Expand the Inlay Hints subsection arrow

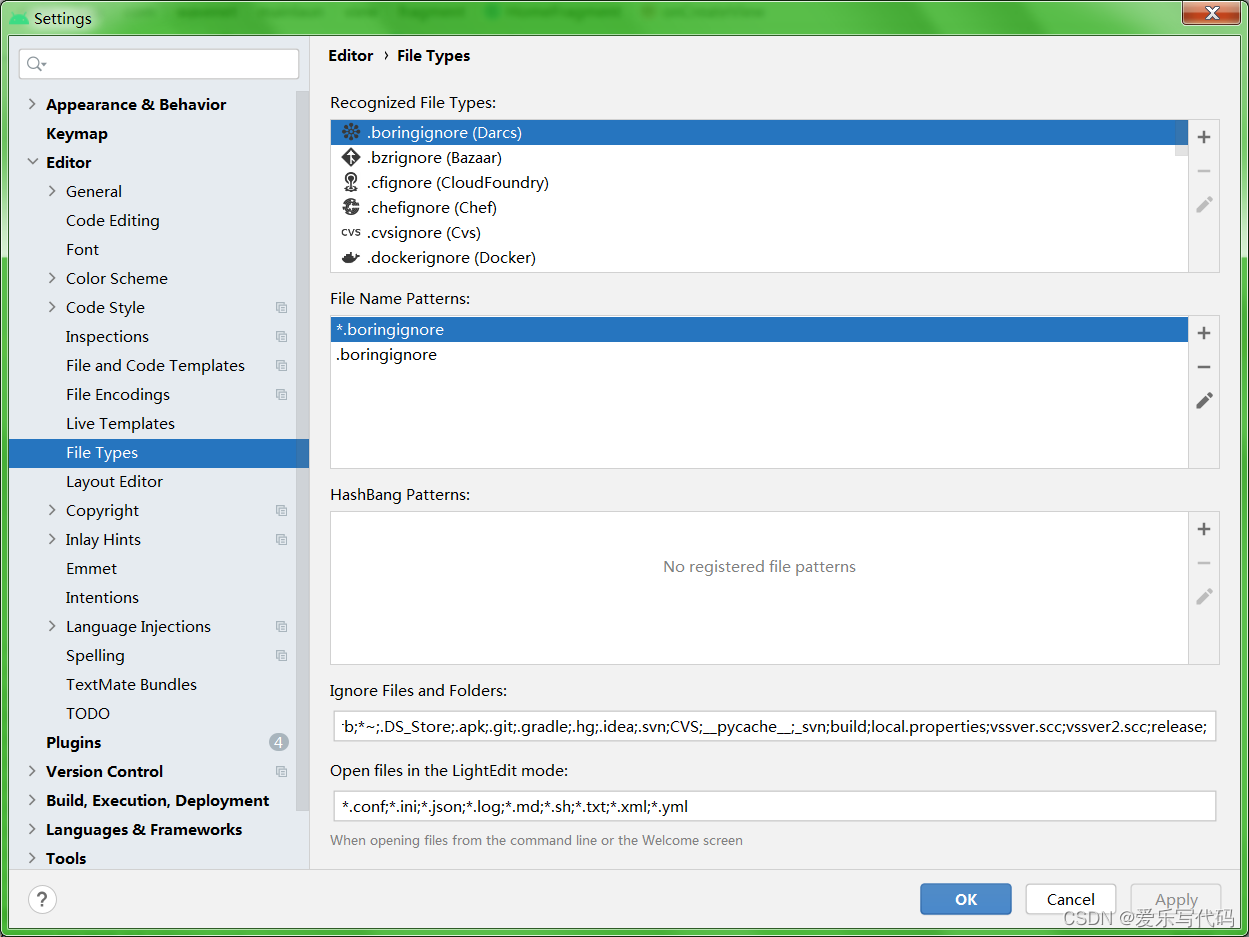(x=52, y=539)
